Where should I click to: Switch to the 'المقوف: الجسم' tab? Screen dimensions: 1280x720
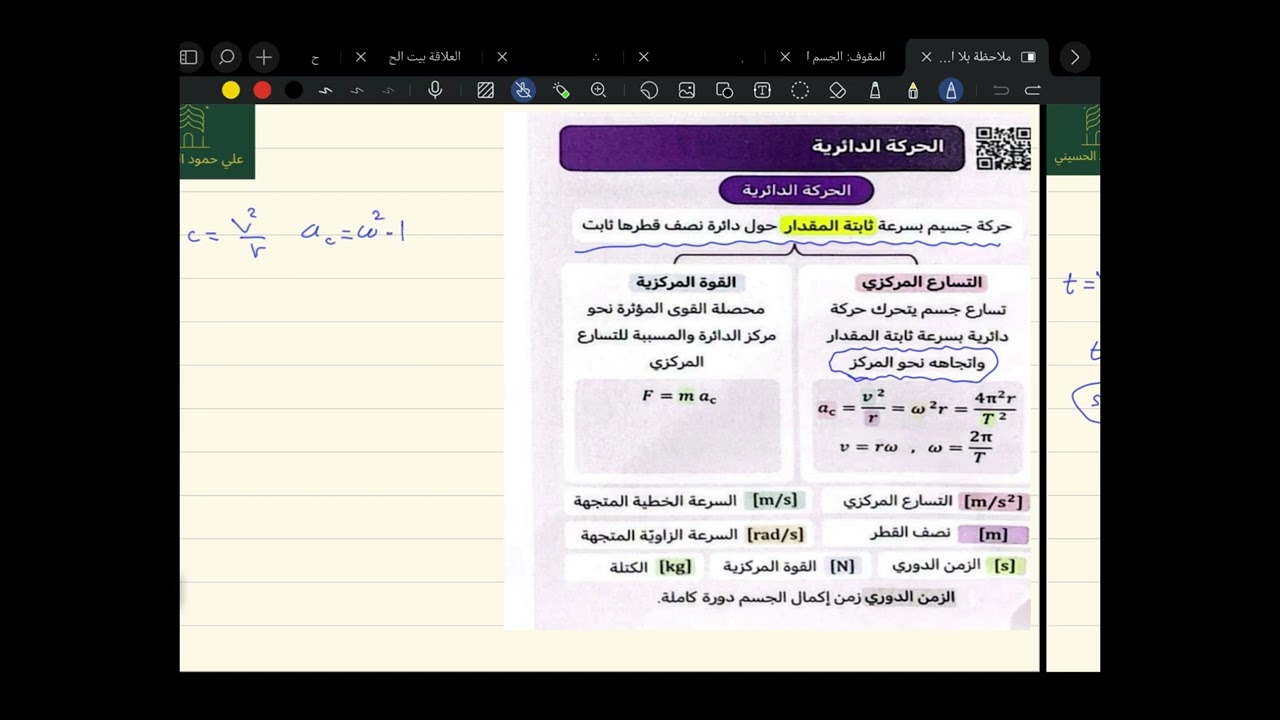coord(846,57)
